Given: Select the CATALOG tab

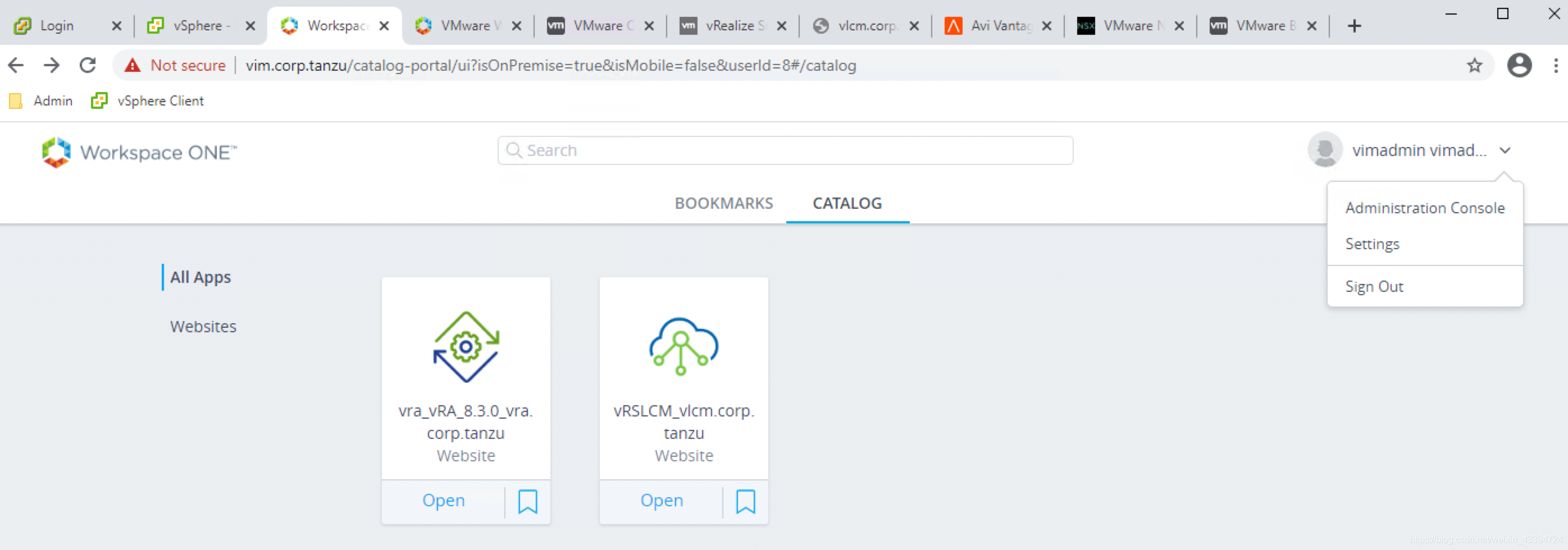Looking at the screenshot, I should pos(847,203).
